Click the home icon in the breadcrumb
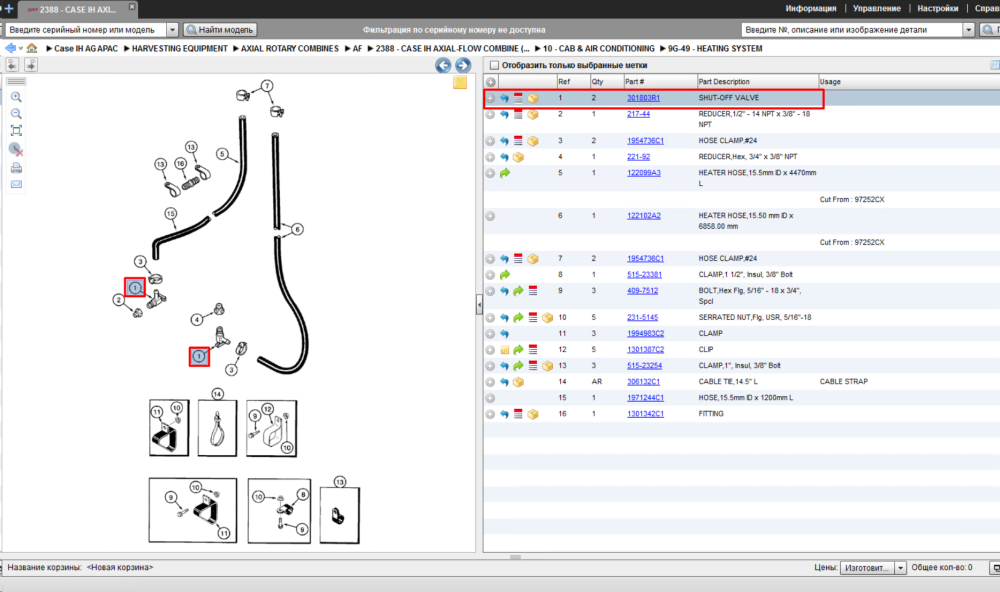Screen dimensions: 1000x592 pyautogui.click(x=32, y=48)
